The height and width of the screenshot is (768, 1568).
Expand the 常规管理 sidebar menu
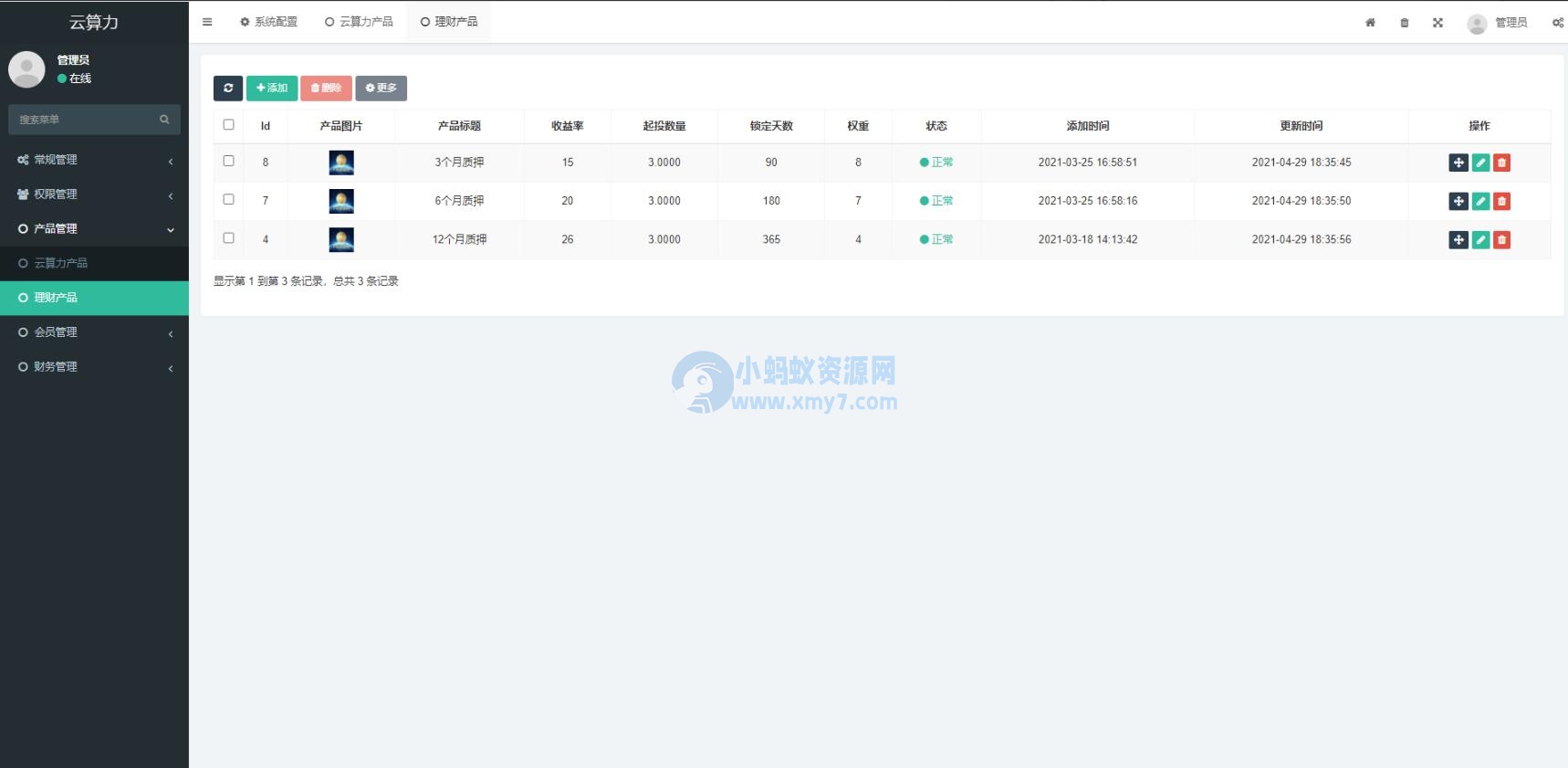(94, 160)
